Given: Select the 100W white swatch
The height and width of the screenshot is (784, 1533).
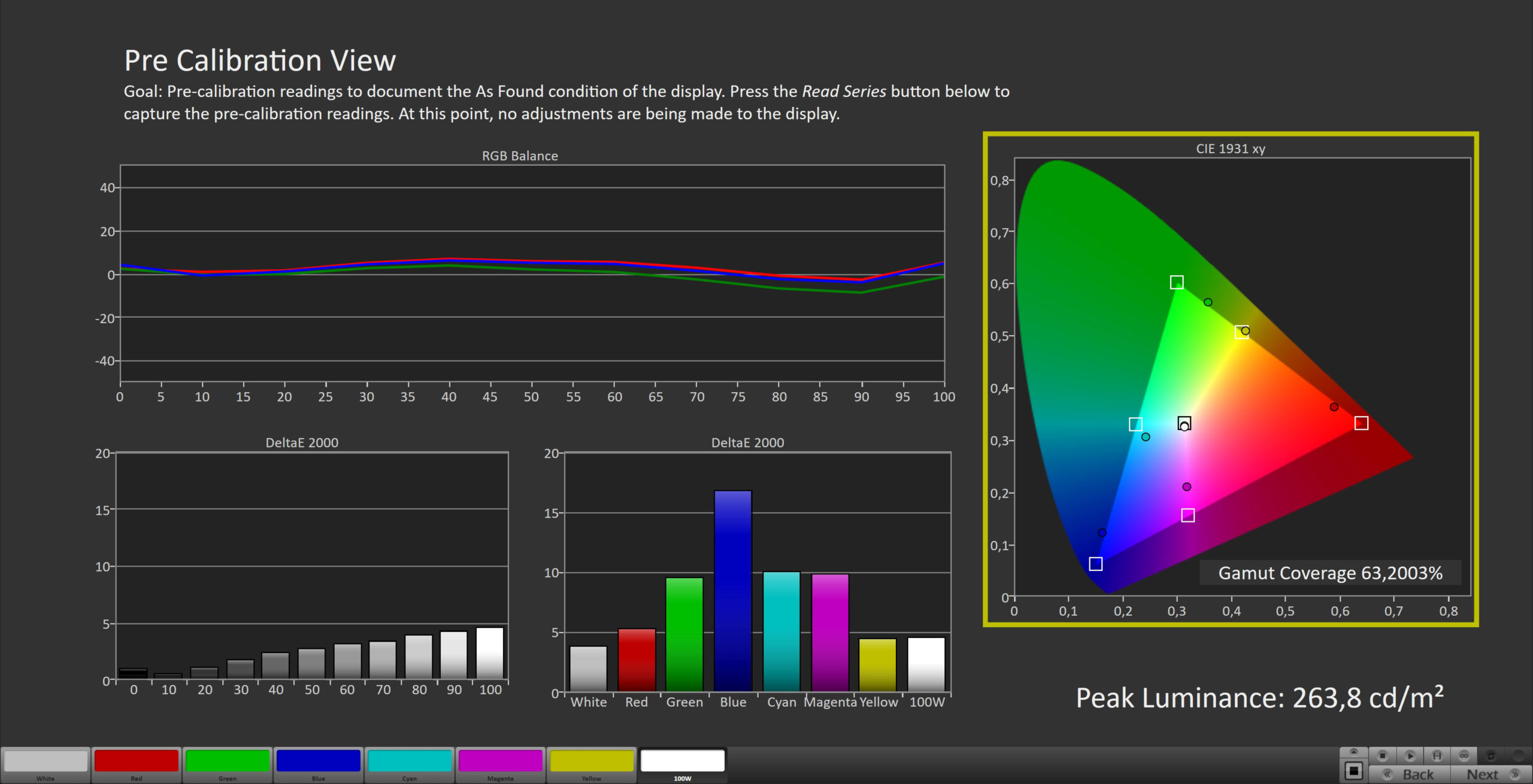Looking at the screenshot, I should pyautogui.click(x=683, y=762).
